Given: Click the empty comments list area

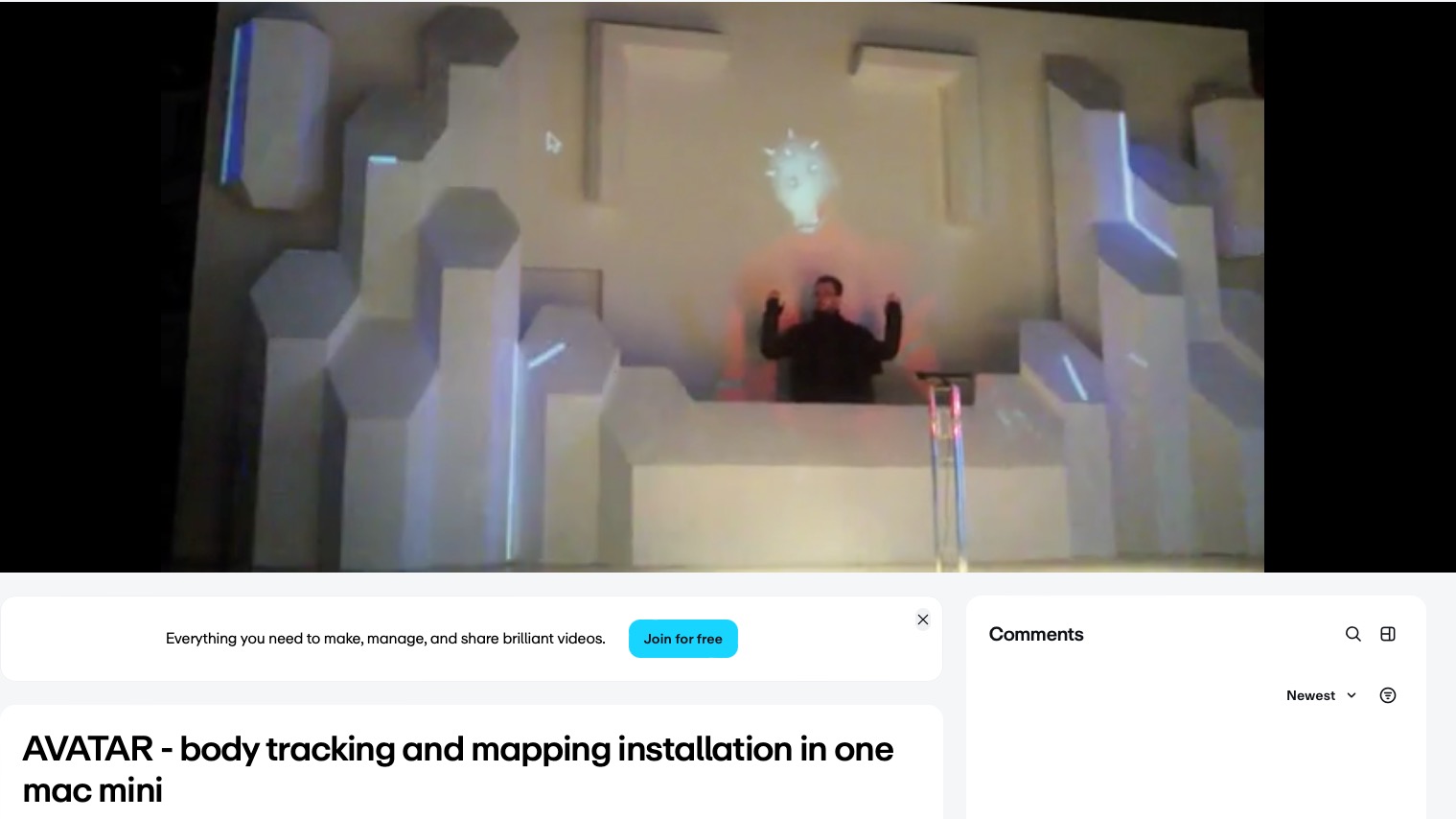Looking at the screenshot, I should (x=1195, y=764).
